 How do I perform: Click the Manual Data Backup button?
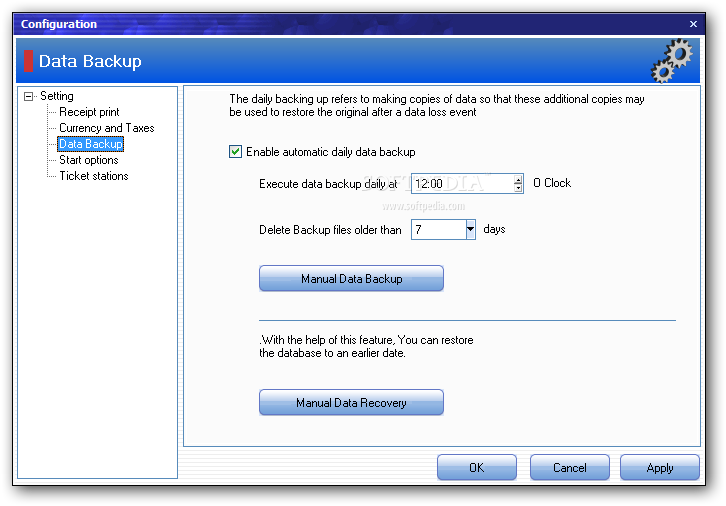click(x=351, y=278)
